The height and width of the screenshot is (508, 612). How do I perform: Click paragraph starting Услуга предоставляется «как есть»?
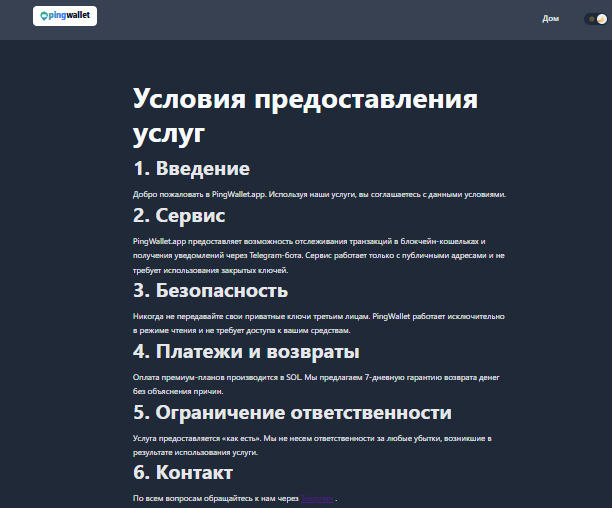pyautogui.click(x=312, y=445)
